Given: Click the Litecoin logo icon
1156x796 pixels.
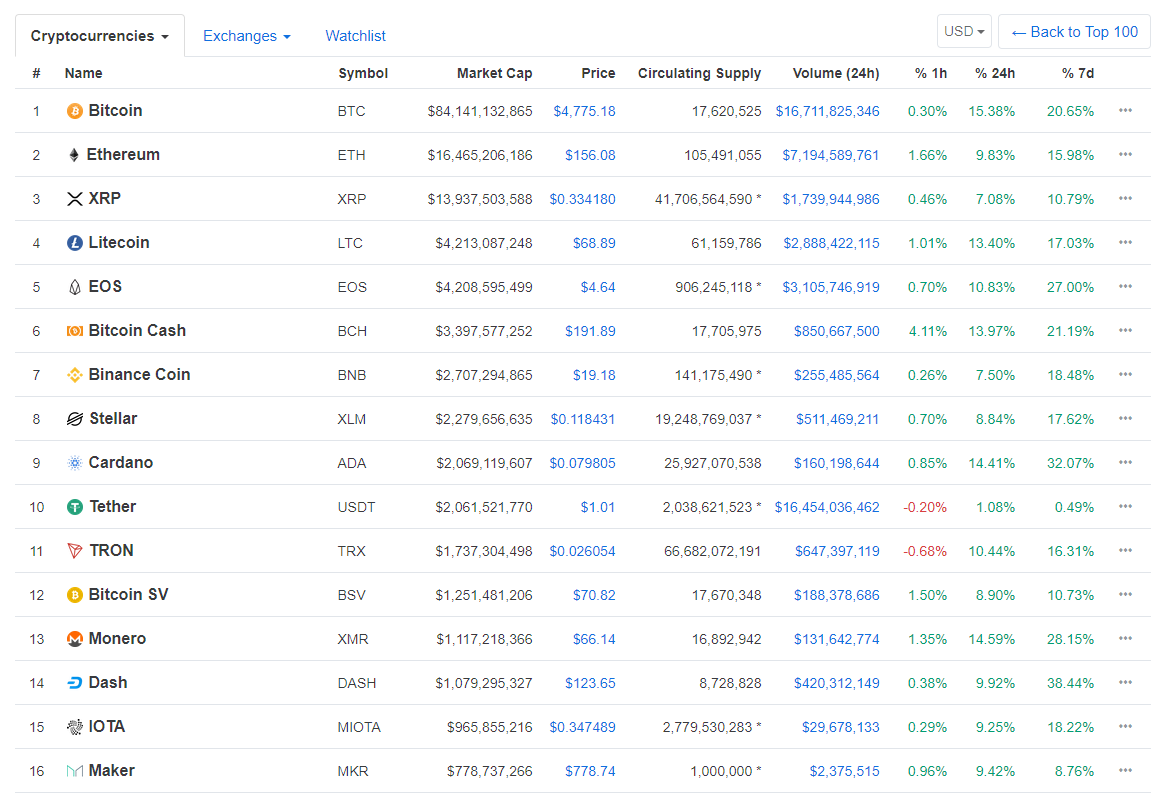Looking at the screenshot, I should coord(74,243).
